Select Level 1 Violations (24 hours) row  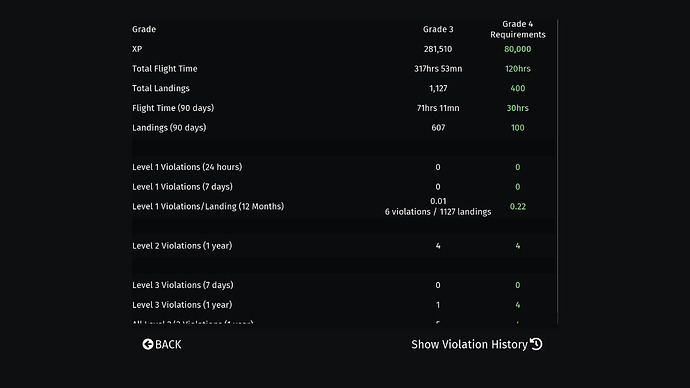pos(344,167)
